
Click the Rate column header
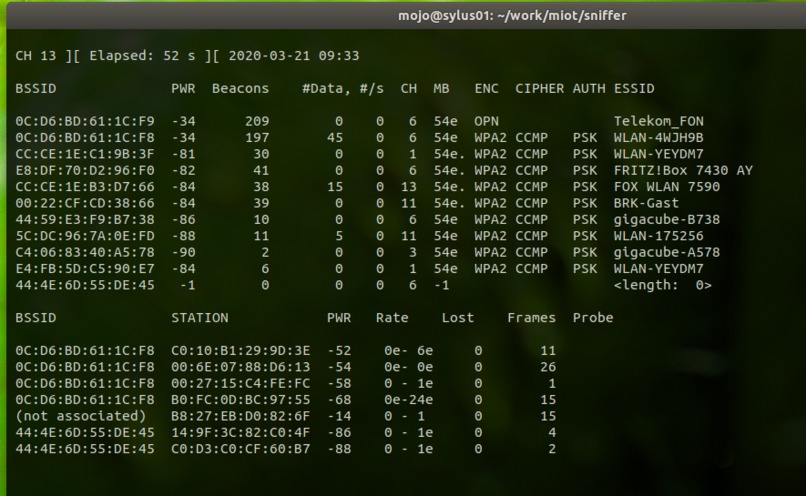[x=392, y=318]
